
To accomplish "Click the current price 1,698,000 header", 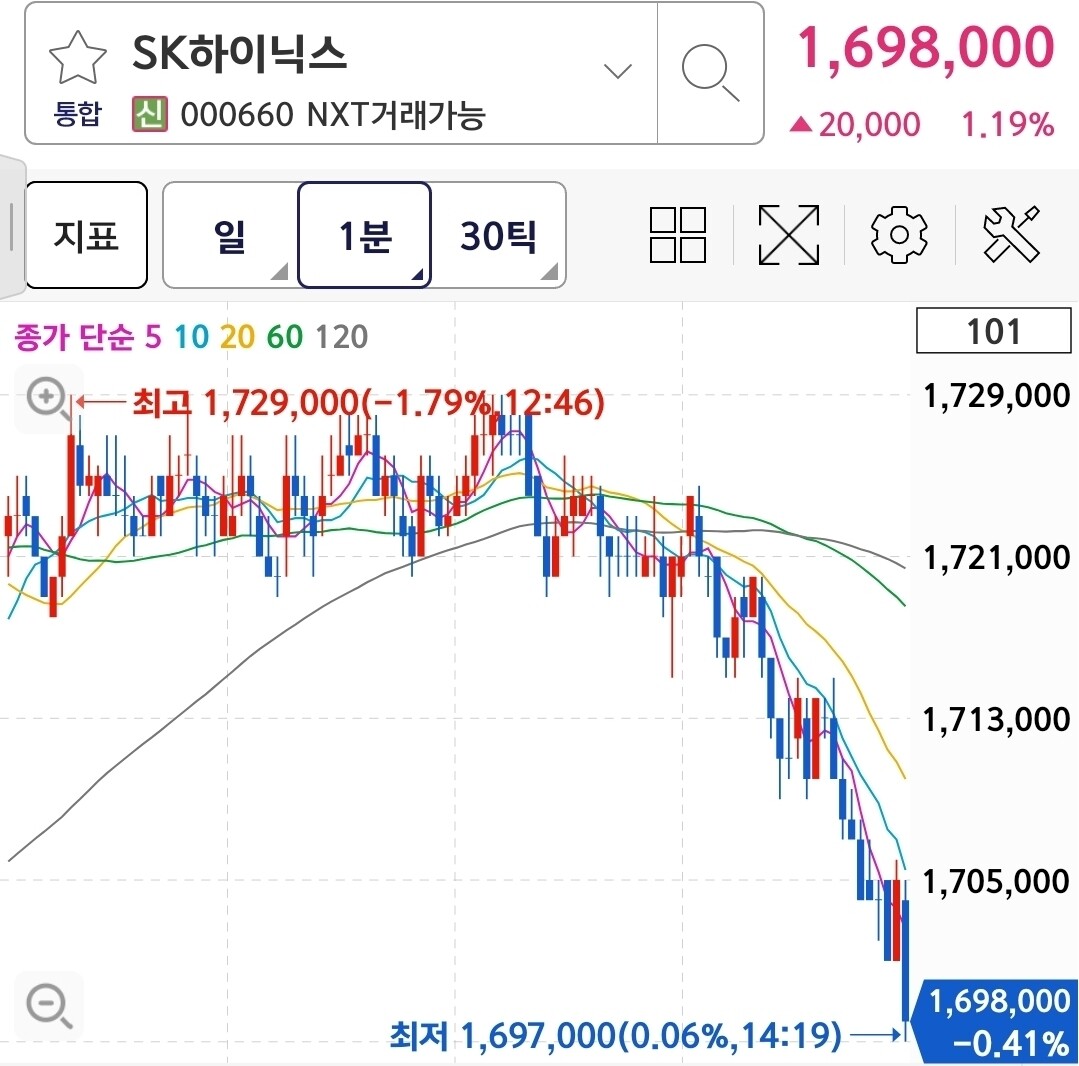I will pyautogui.click(x=926, y=47).
